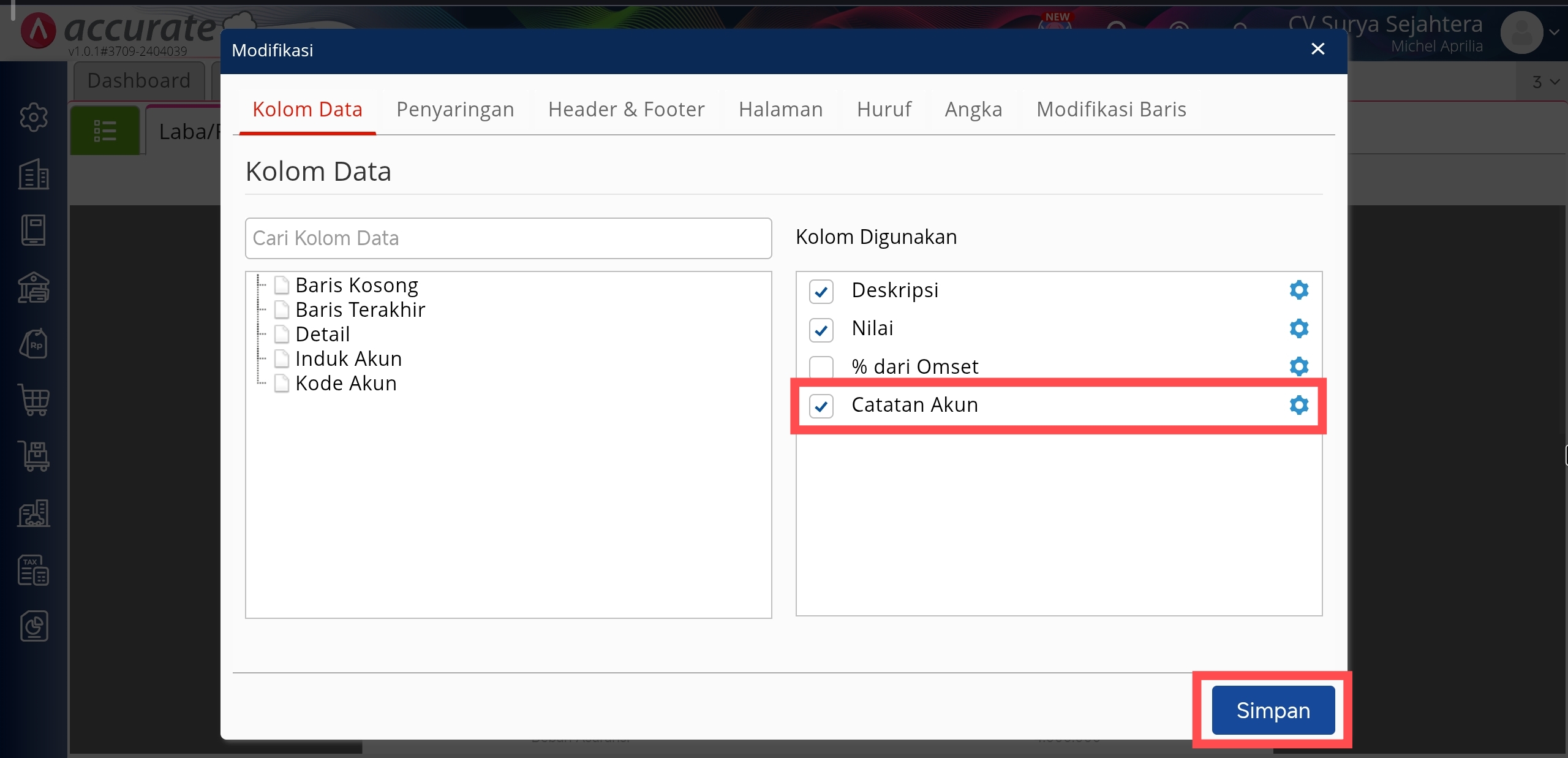Switch to the Penyaringan tab
Screen dimensions: 1568x758
point(454,109)
